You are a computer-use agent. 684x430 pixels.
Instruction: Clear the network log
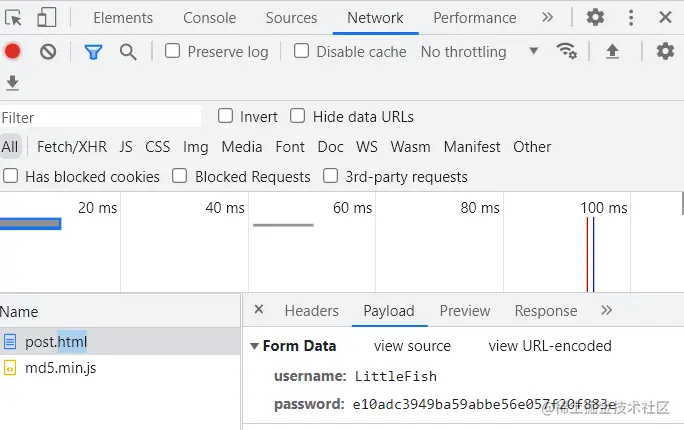(48, 52)
